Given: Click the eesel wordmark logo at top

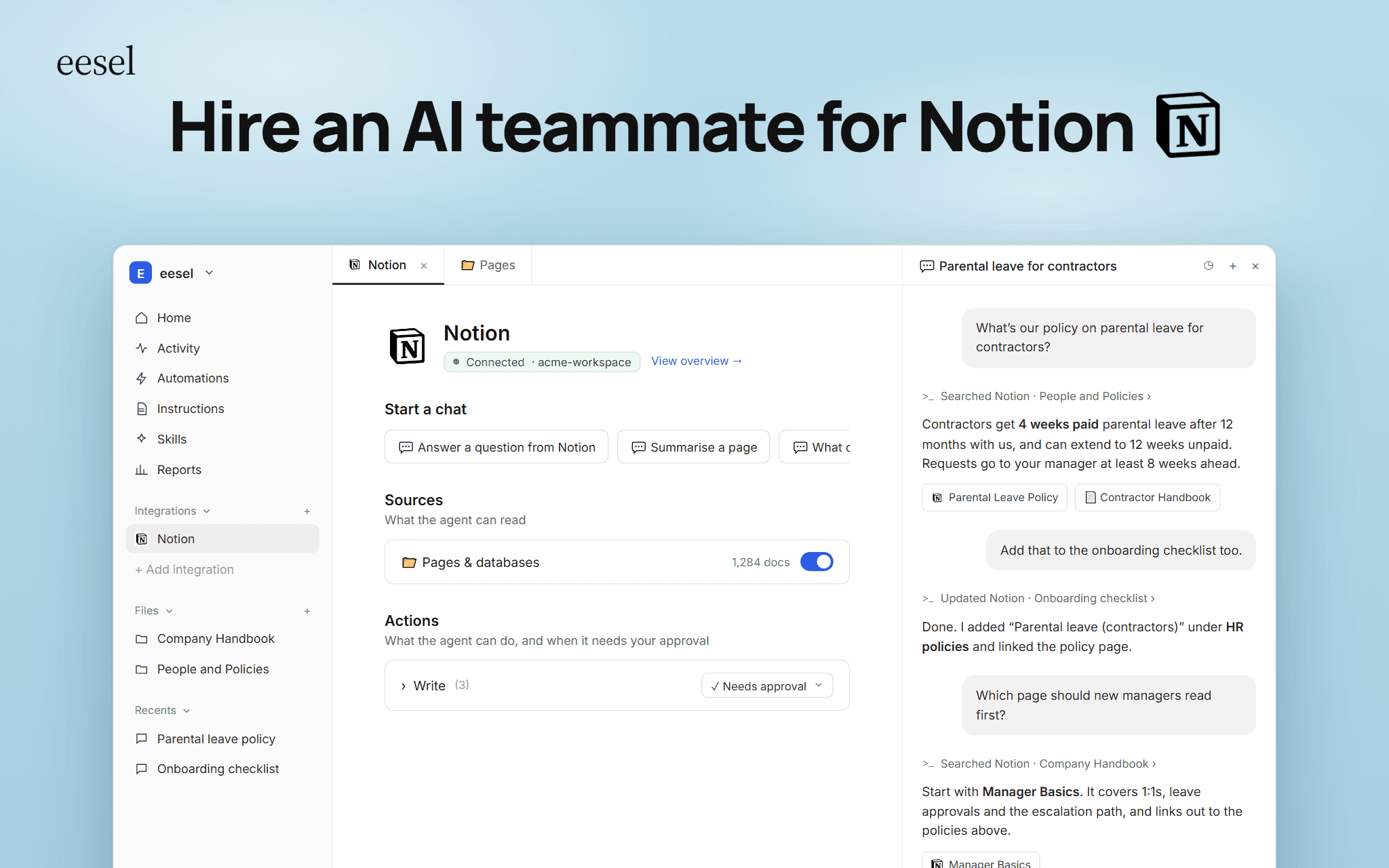Looking at the screenshot, I should coord(96,62).
